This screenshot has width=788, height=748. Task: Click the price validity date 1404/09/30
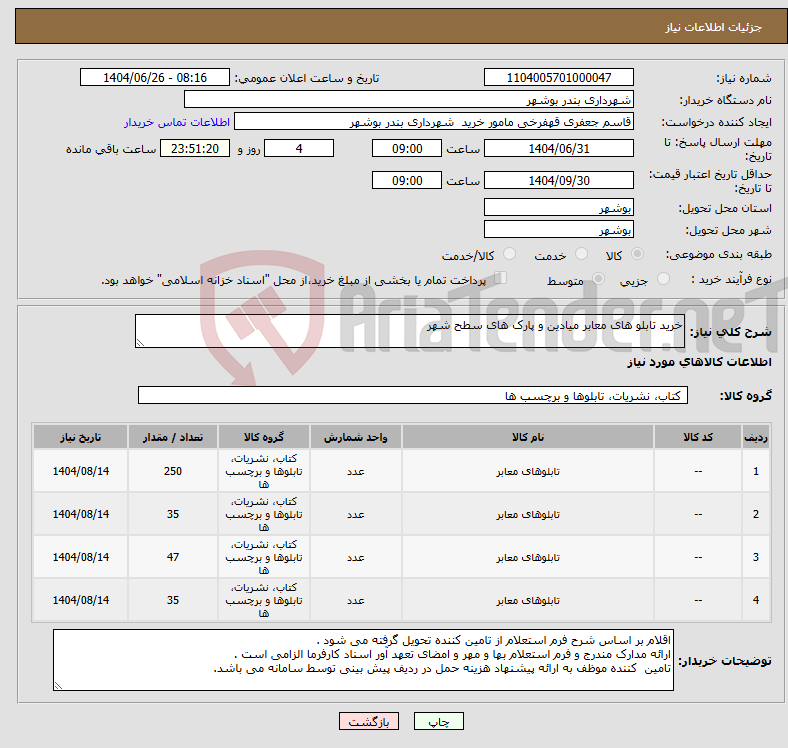558,180
